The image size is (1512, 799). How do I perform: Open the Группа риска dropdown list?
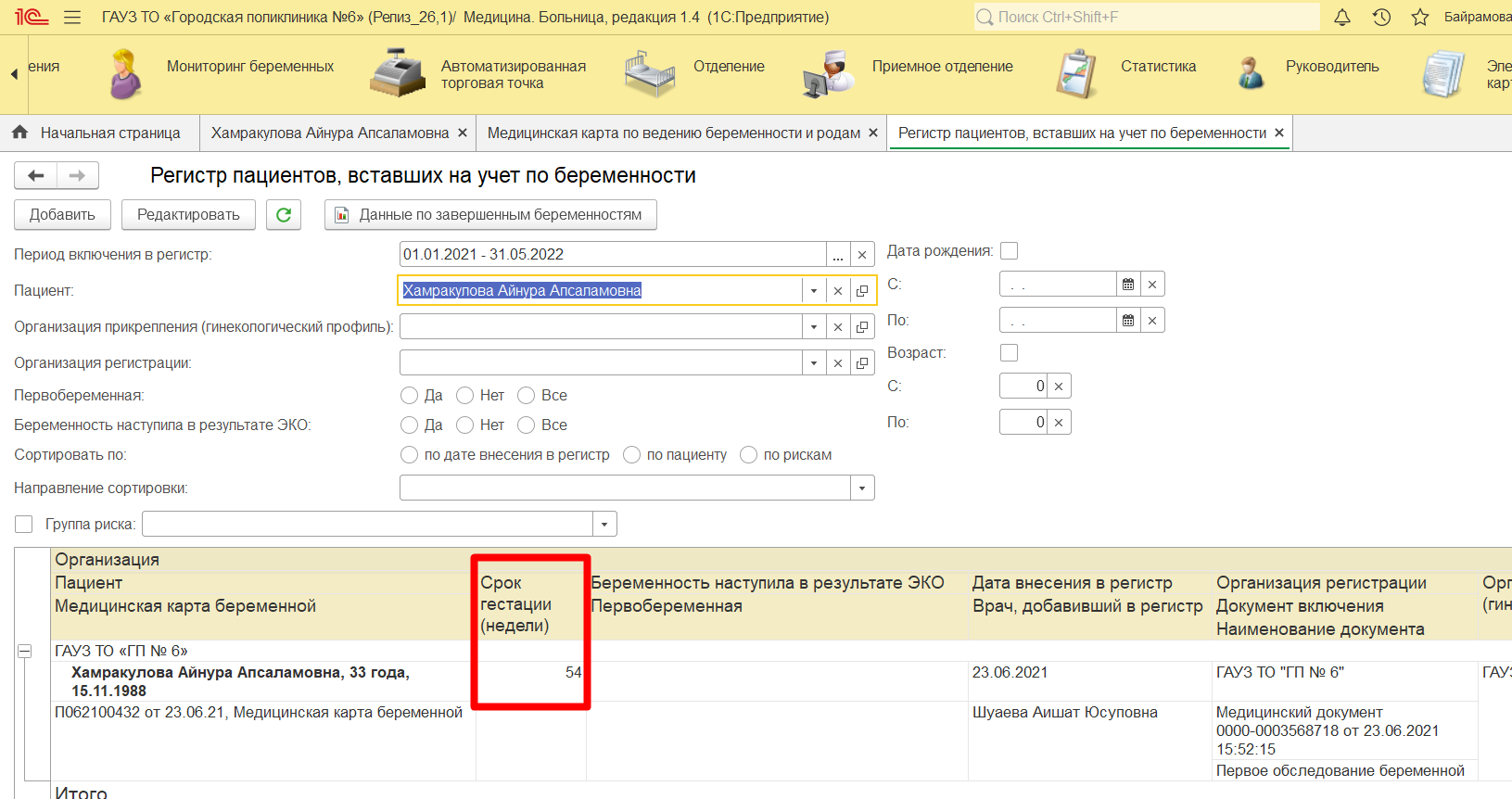pos(604,525)
